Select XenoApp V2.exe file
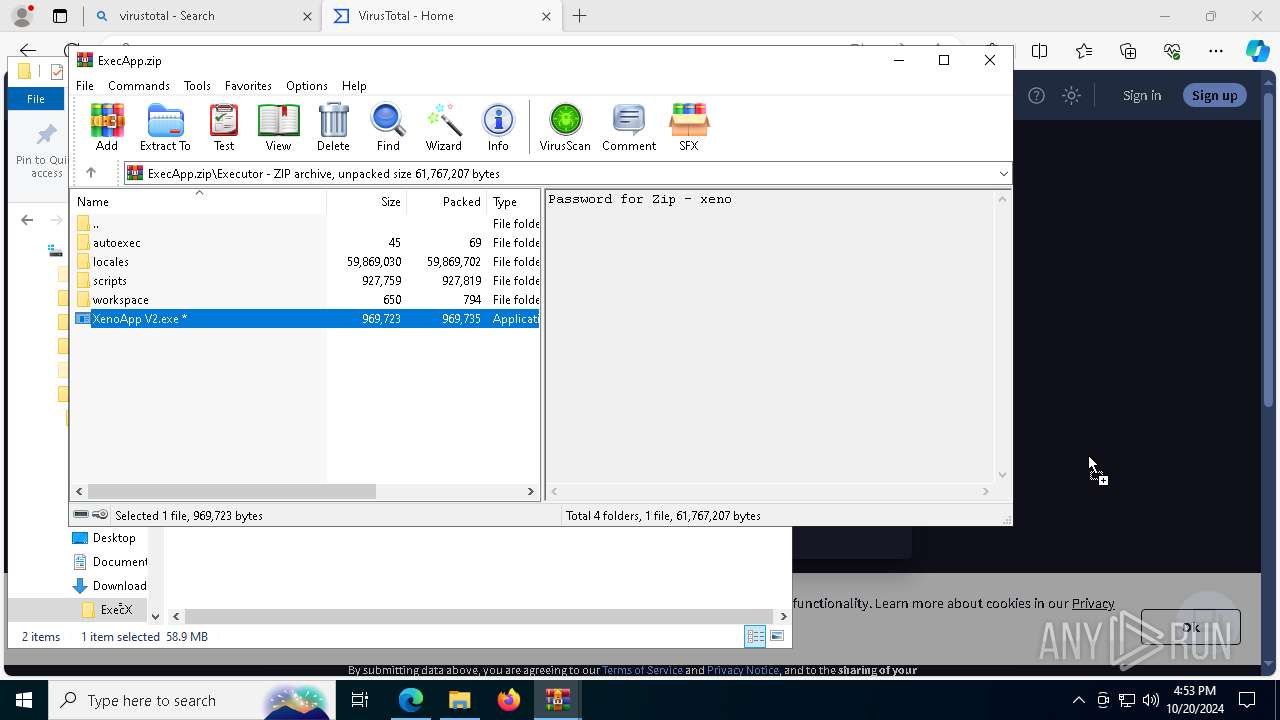This screenshot has height=720, width=1280. [306, 319]
